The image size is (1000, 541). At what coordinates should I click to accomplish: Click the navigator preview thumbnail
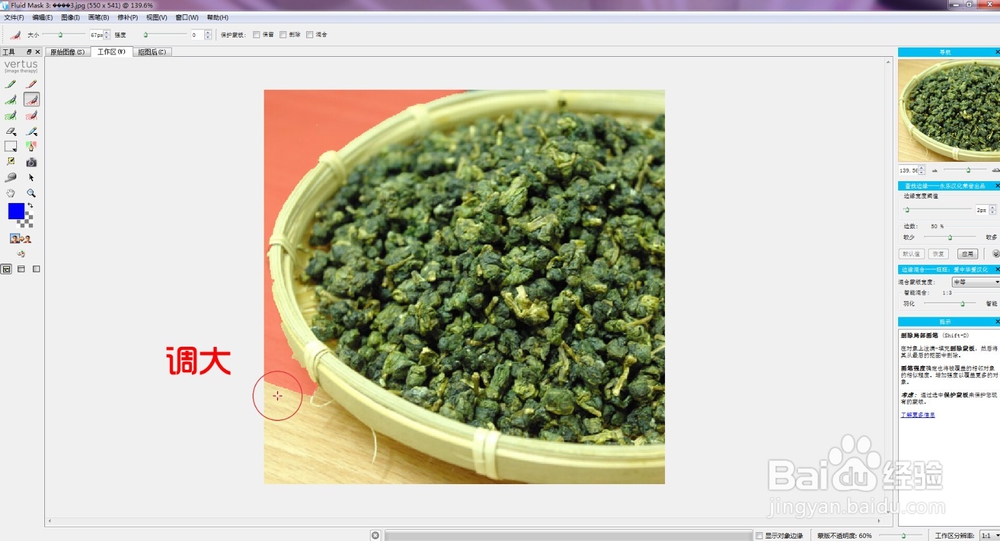pyautogui.click(x=949, y=110)
